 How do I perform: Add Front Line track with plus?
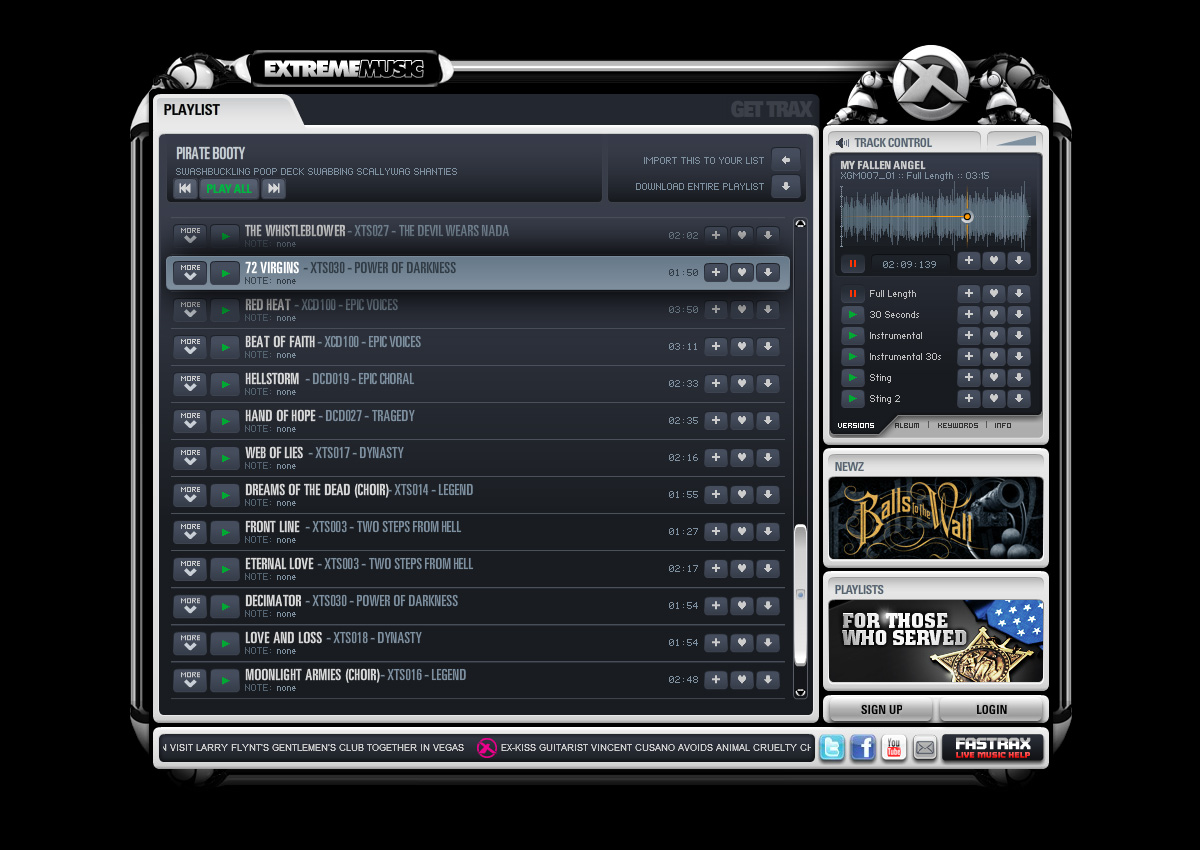click(x=716, y=531)
